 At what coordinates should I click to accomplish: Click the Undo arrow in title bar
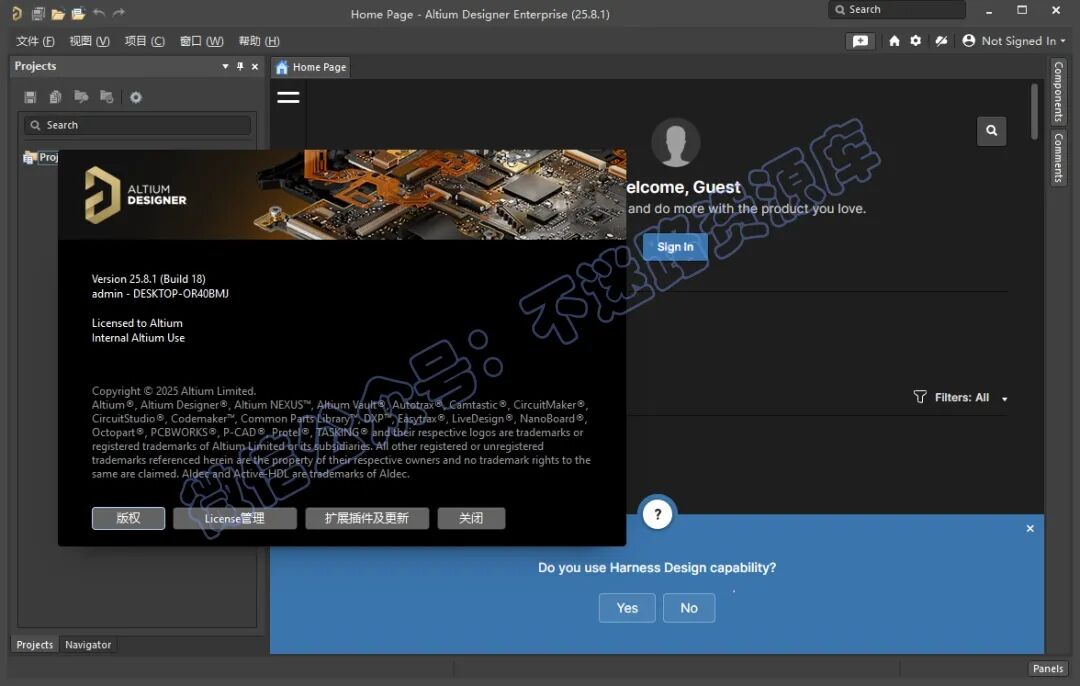tap(98, 13)
